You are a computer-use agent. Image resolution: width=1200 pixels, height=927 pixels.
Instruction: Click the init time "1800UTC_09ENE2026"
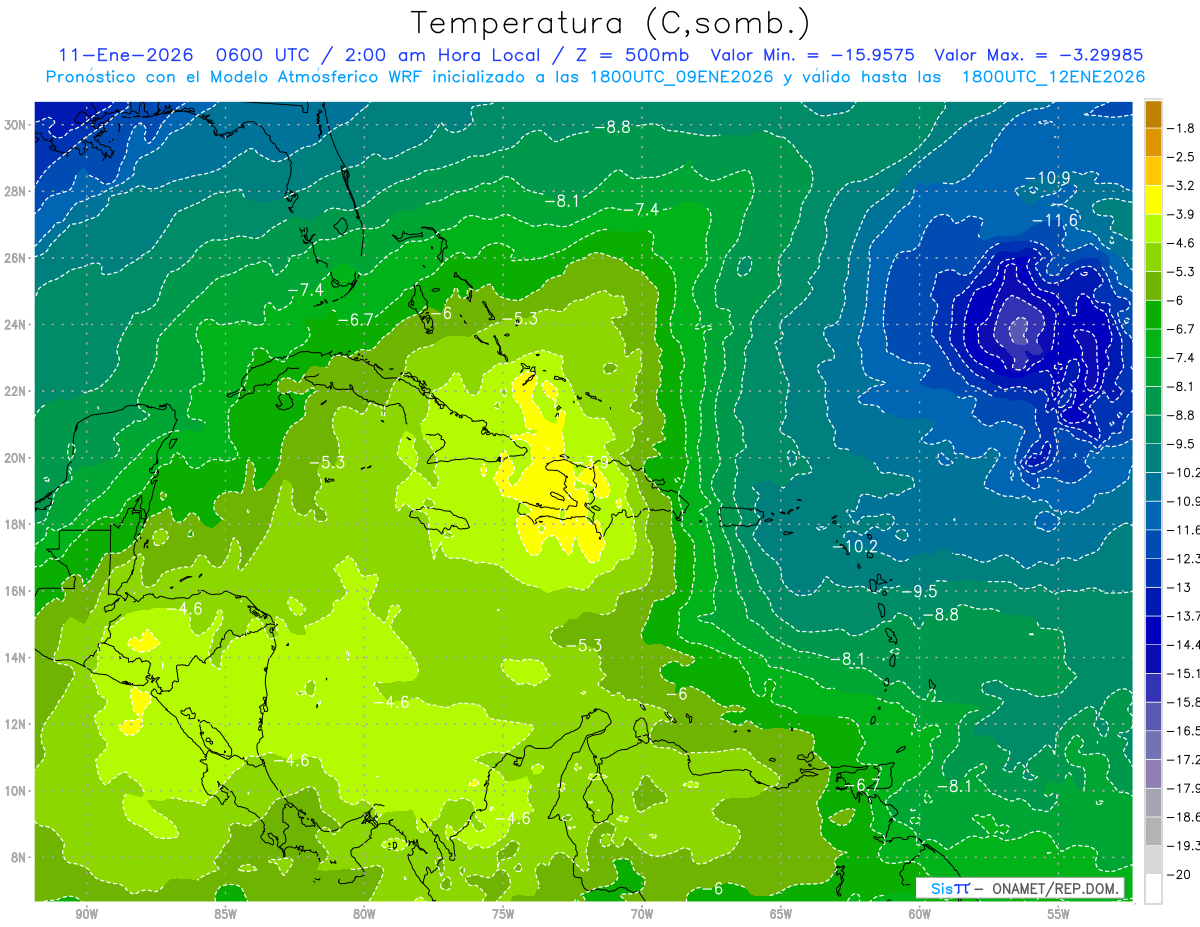pos(681,77)
